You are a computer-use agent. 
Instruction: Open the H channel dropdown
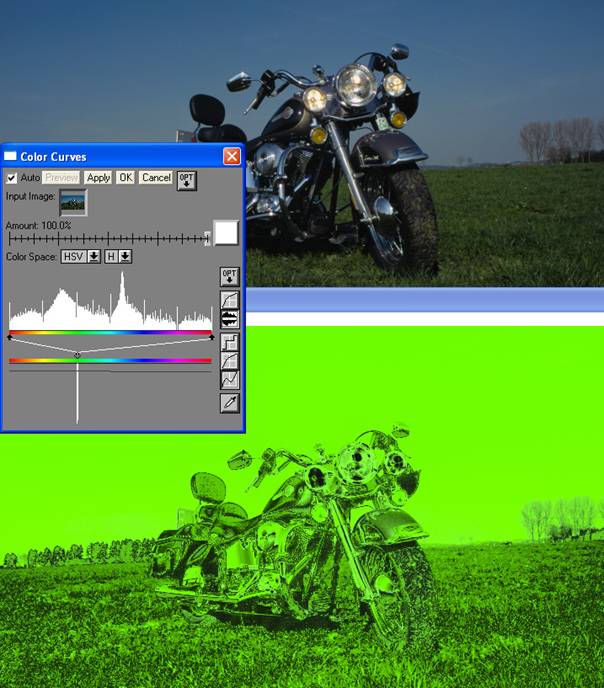(118, 257)
